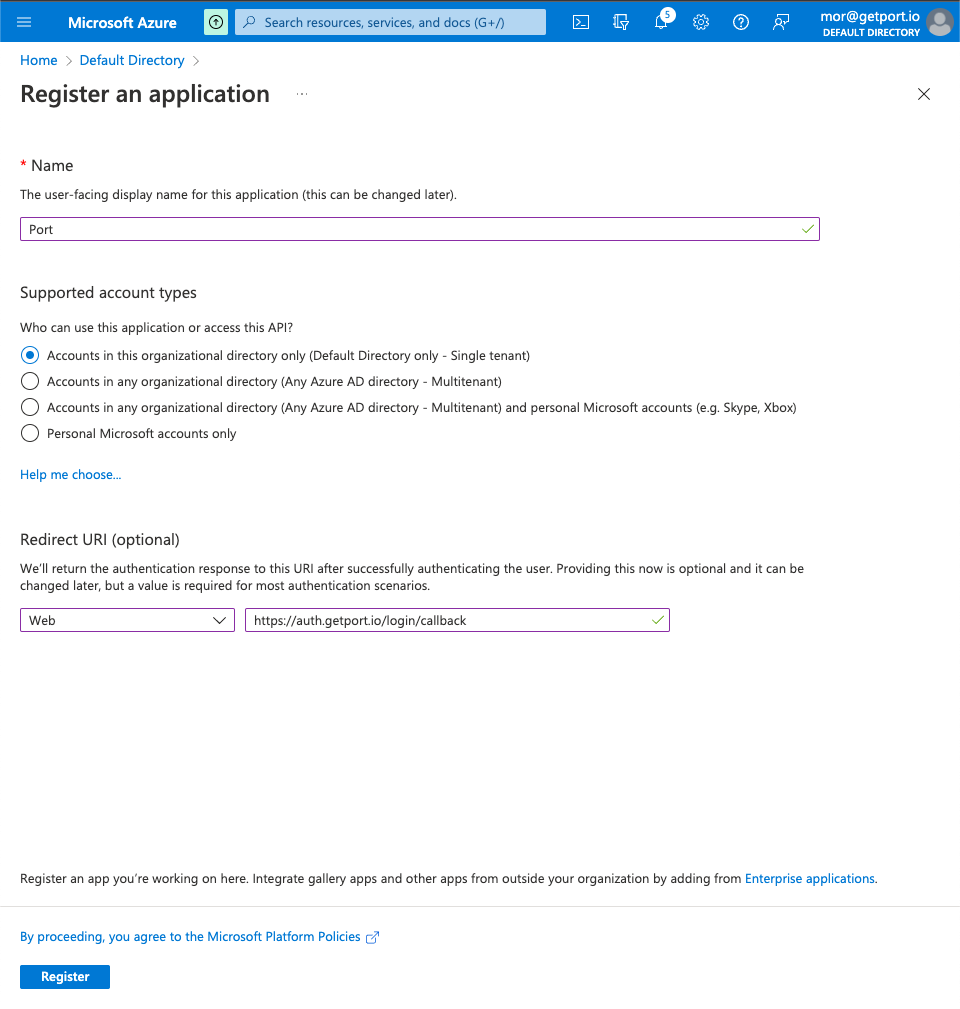Viewport: 960px width, 1009px height.
Task: Expand the Web platform dropdown
Action: [127, 620]
